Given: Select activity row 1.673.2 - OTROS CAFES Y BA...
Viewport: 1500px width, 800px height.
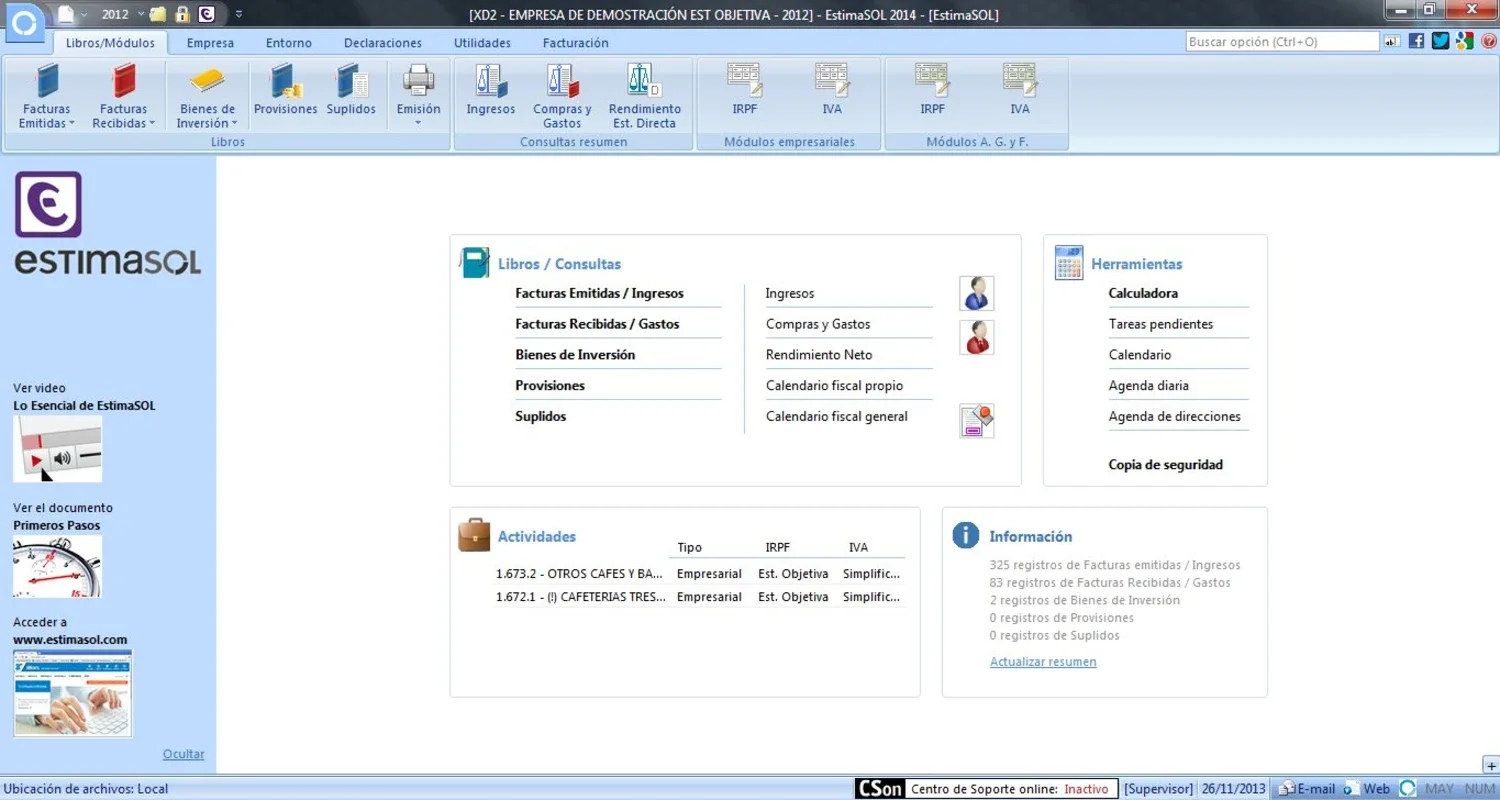Looking at the screenshot, I should (x=699, y=574).
